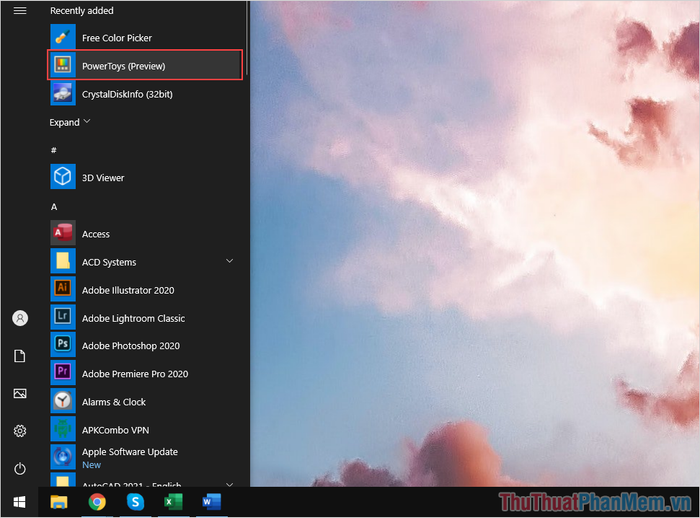Click the Power icon in Start sidebar
The height and width of the screenshot is (518, 700).
click(20, 468)
